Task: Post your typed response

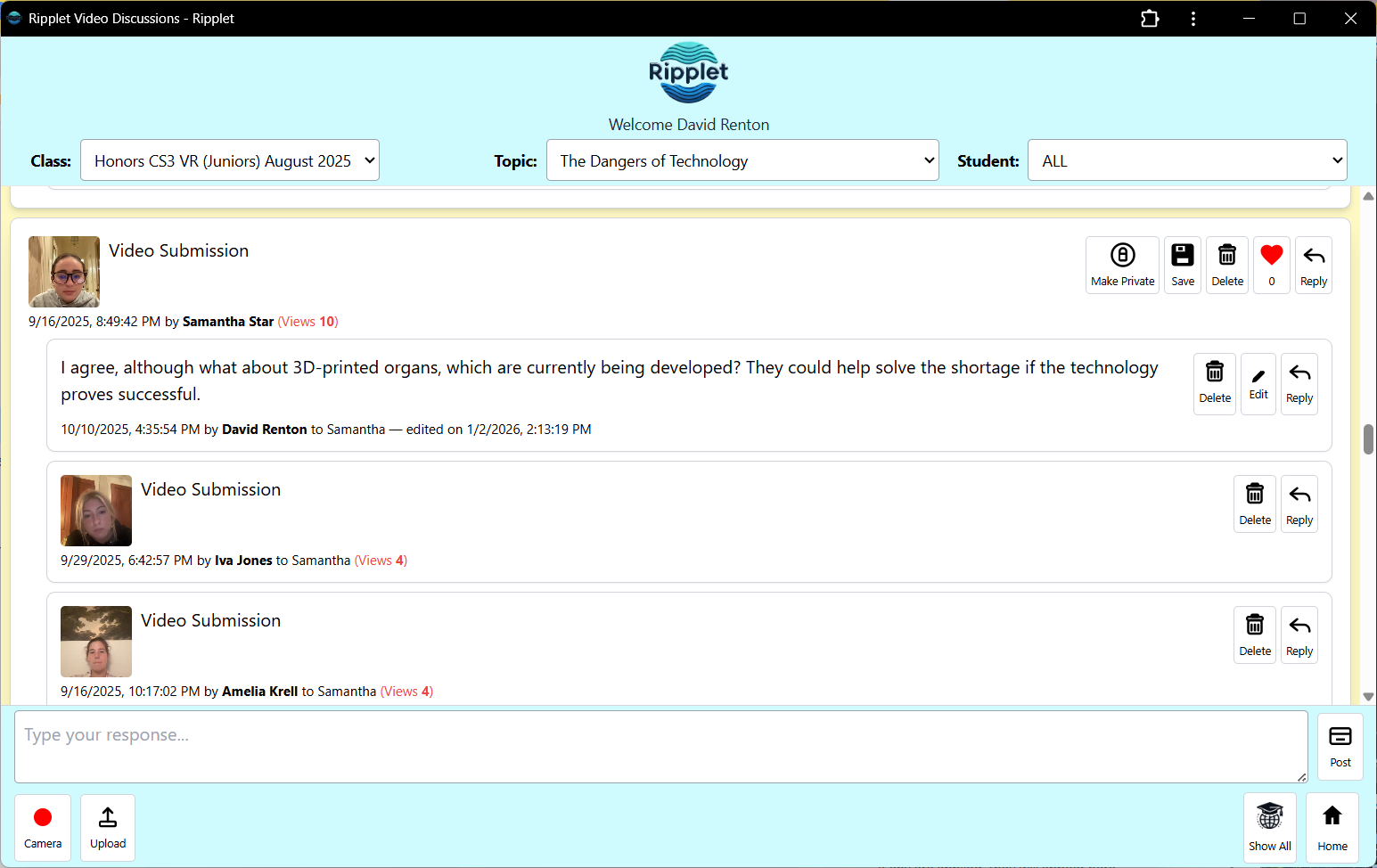Action: pyautogui.click(x=1340, y=746)
